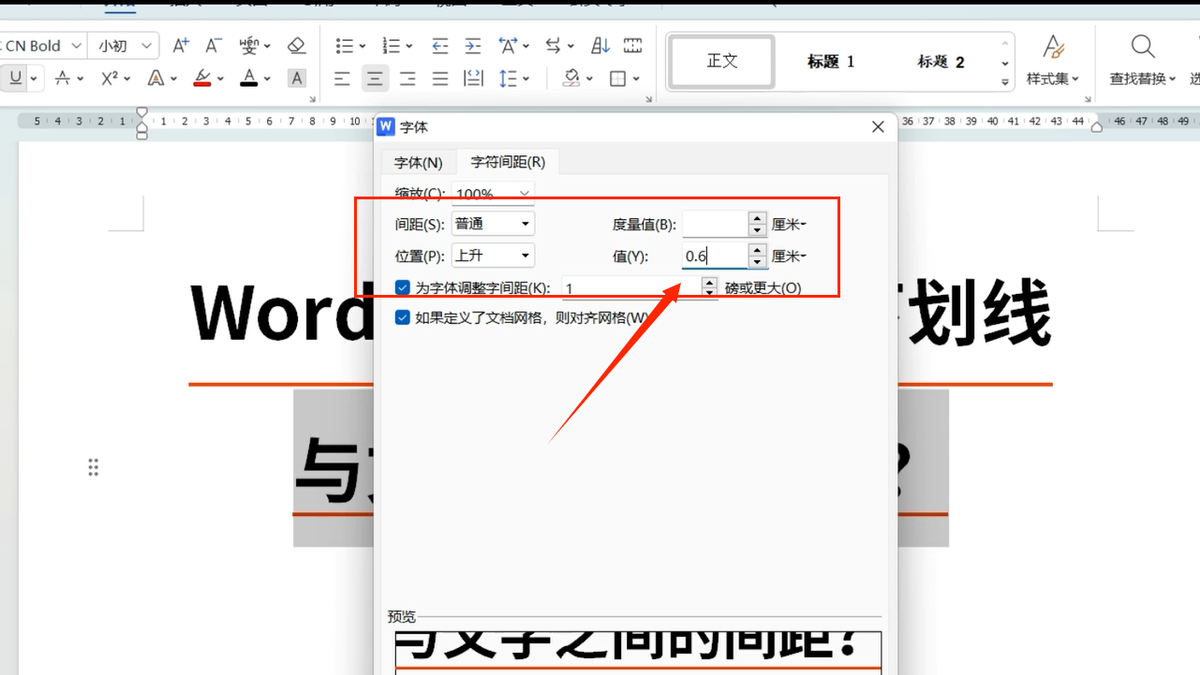Justify the paragraph text
1200x675 pixels.
click(440, 78)
